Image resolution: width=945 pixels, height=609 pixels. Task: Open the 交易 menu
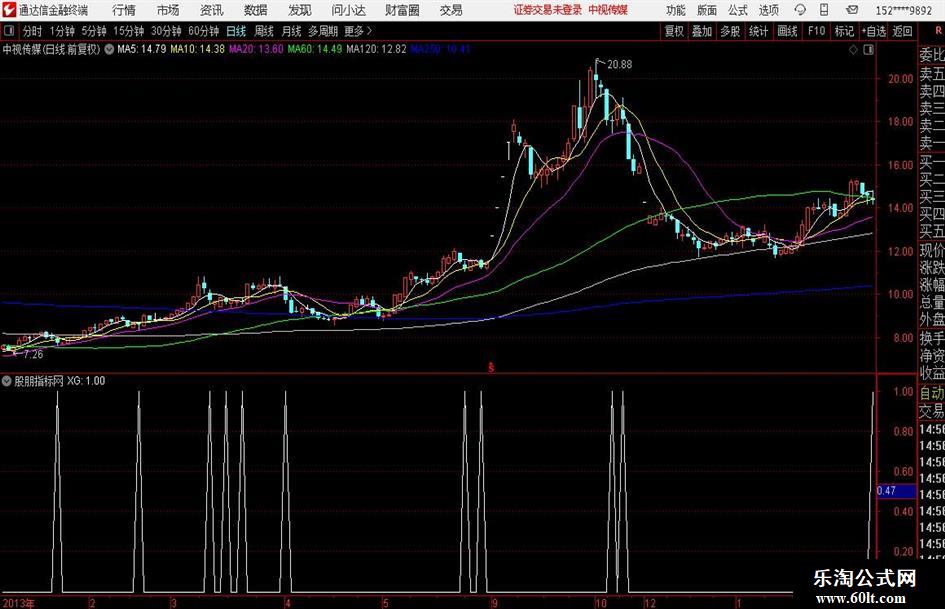[x=451, y=10]
